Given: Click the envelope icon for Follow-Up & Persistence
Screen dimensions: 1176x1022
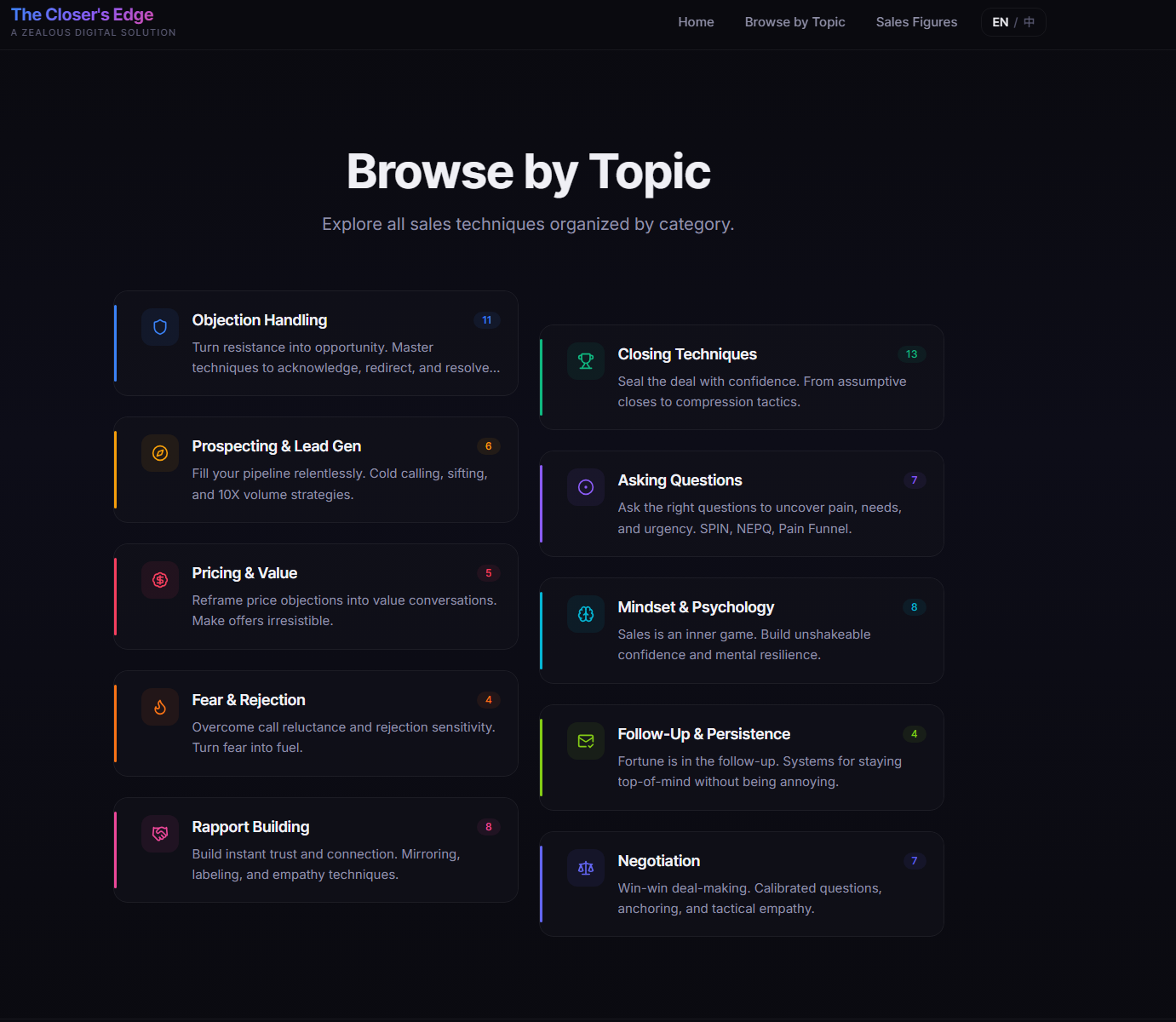Looking at the screenshot, I should [x=586, y=741].
